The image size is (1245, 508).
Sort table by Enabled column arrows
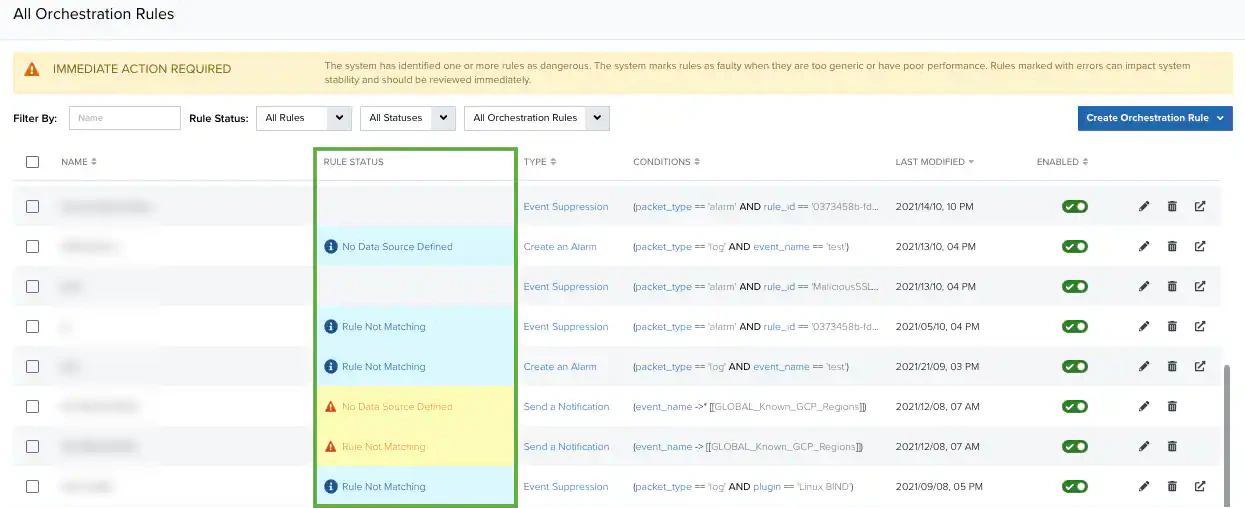1085,162
